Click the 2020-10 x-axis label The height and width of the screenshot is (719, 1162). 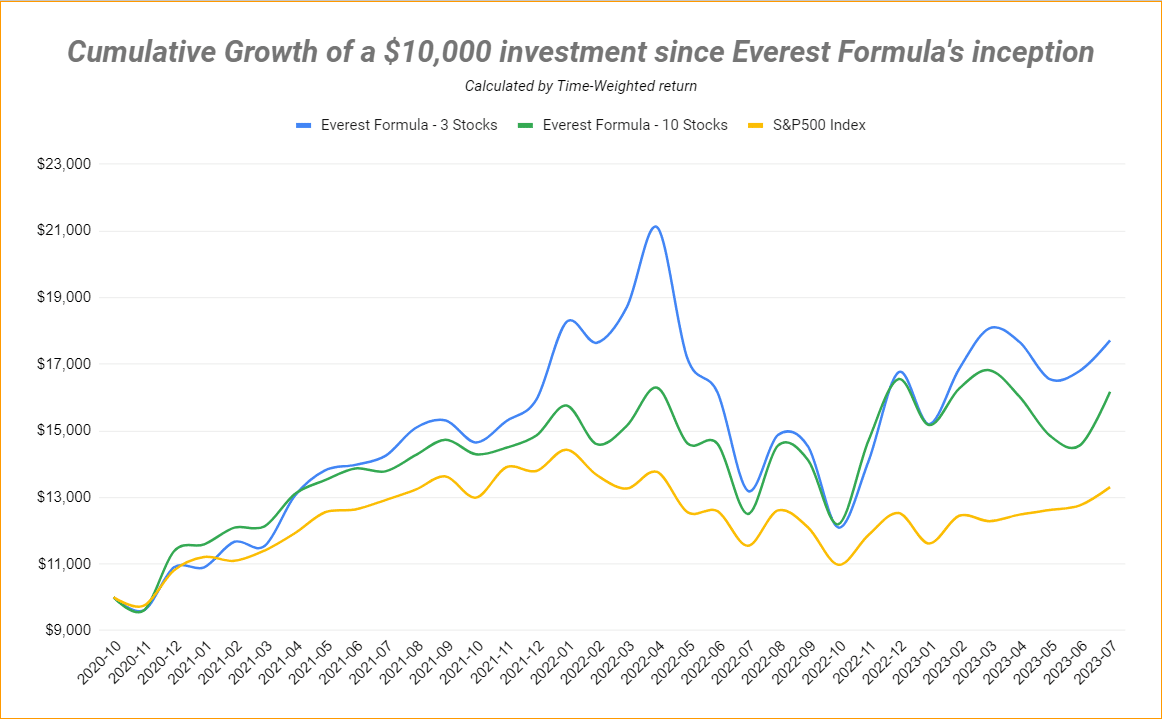tap(100, 663)
